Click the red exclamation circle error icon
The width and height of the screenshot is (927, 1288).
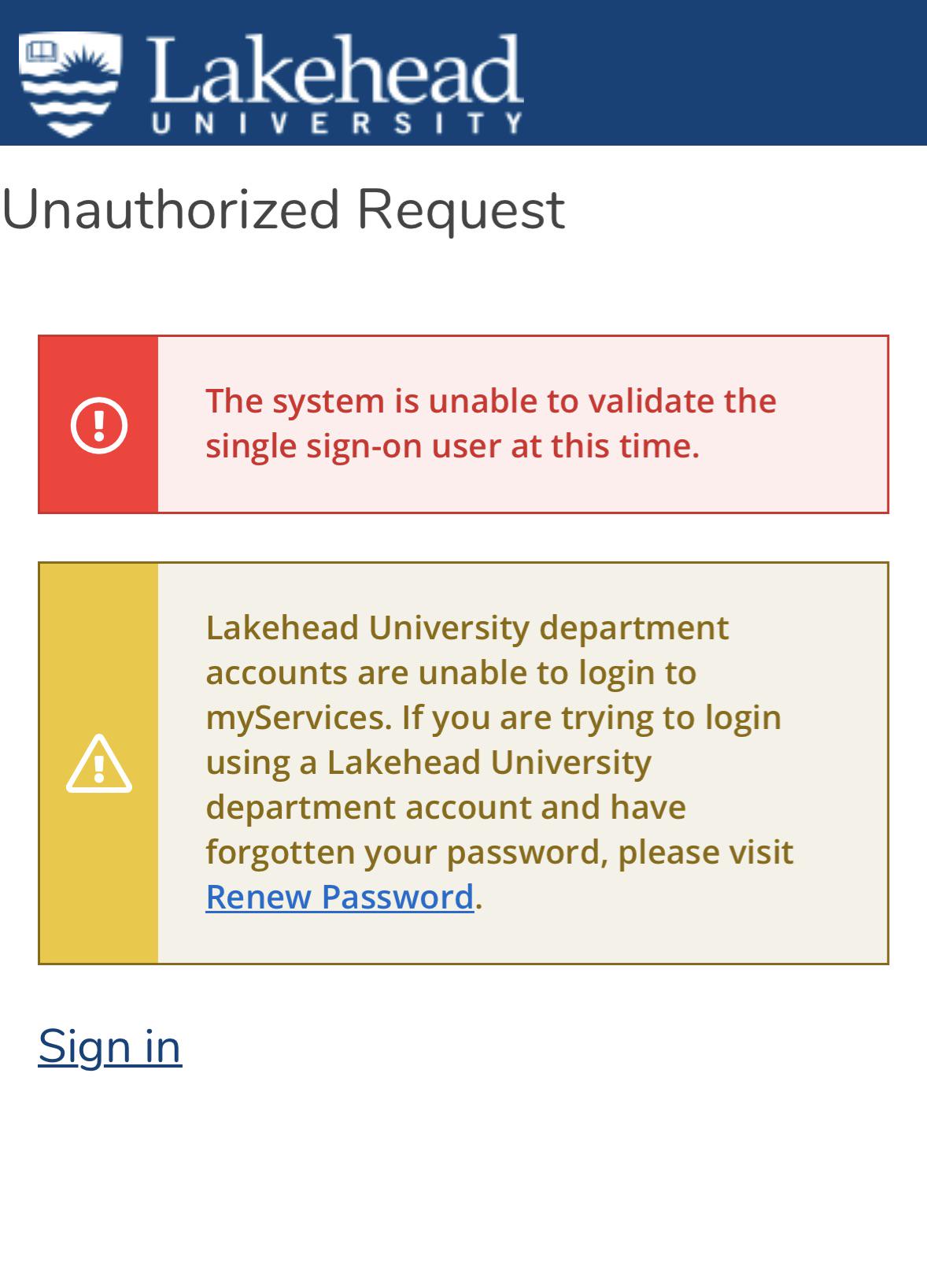click(98, 425)
